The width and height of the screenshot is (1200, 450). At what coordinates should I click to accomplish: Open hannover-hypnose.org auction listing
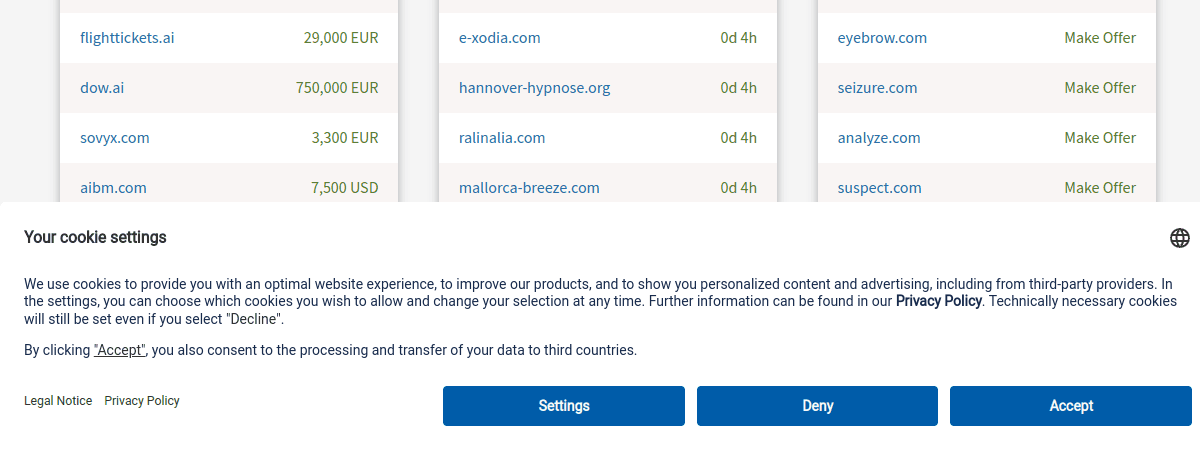pyautogui.click(x=534, y=88)
